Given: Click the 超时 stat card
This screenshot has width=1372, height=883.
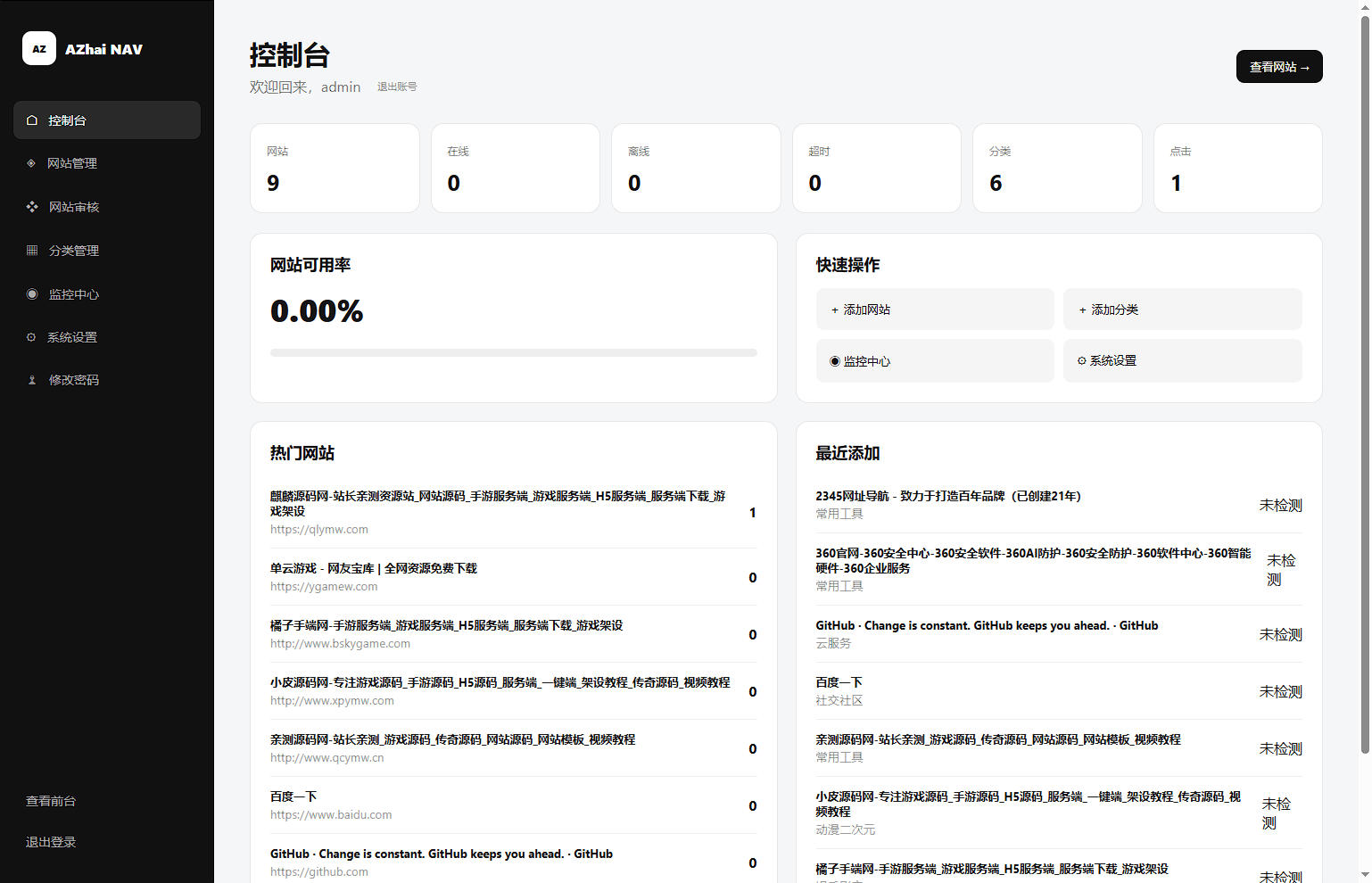Looking at the screenshot, I should pos(877,168).
